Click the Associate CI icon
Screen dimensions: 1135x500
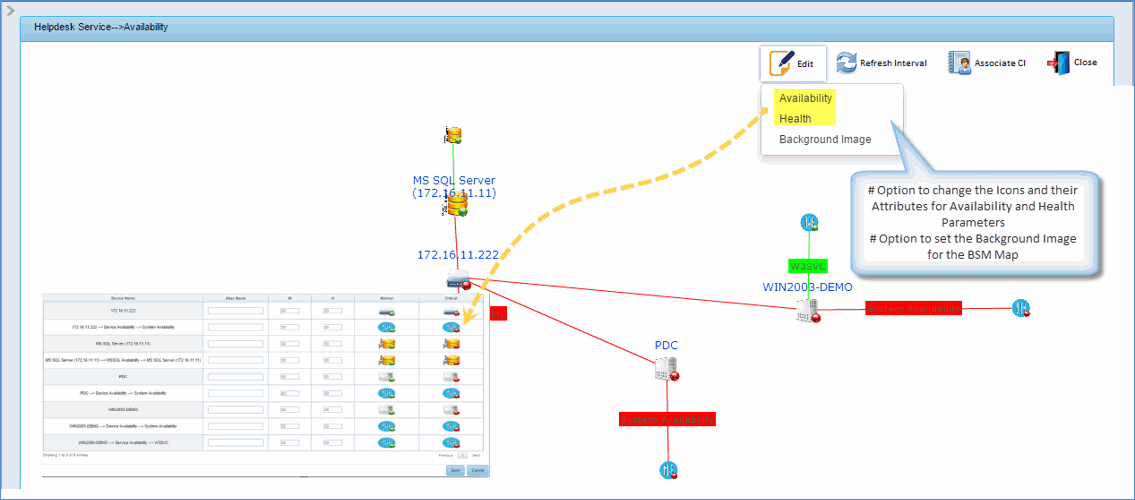960,63
